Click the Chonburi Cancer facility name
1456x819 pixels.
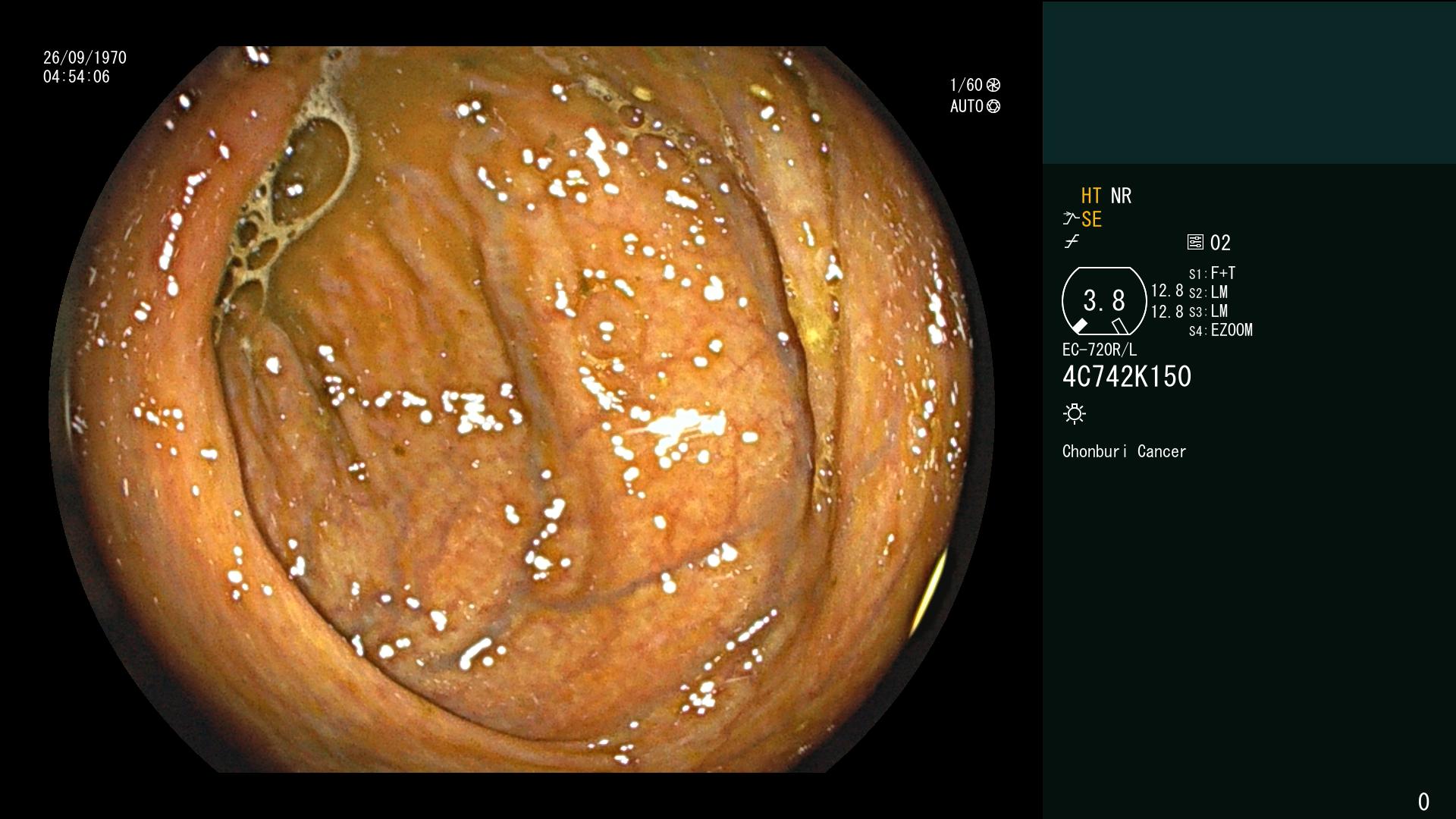(1124, 451)
